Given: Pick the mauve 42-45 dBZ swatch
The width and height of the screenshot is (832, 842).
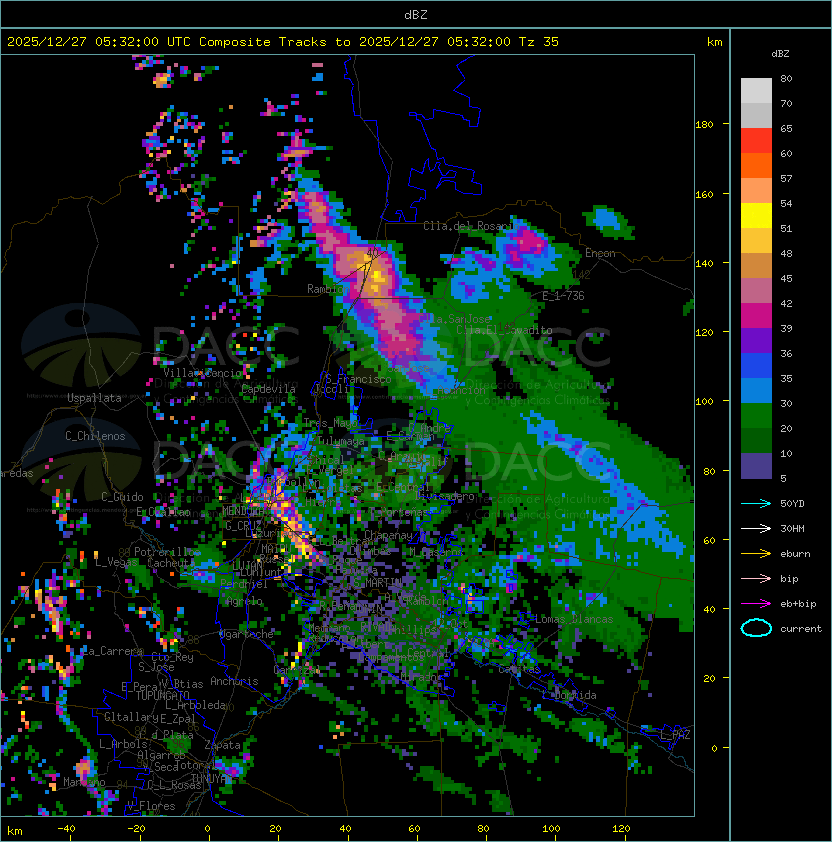Looking at the screenshot, I should point(756,291).
